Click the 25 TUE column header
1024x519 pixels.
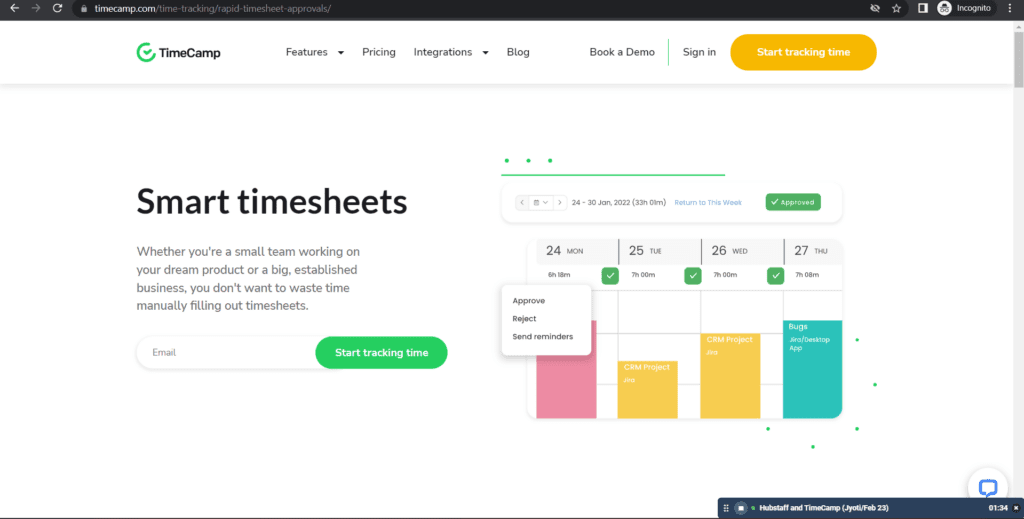pyautogui.click(x=660, y=251)
